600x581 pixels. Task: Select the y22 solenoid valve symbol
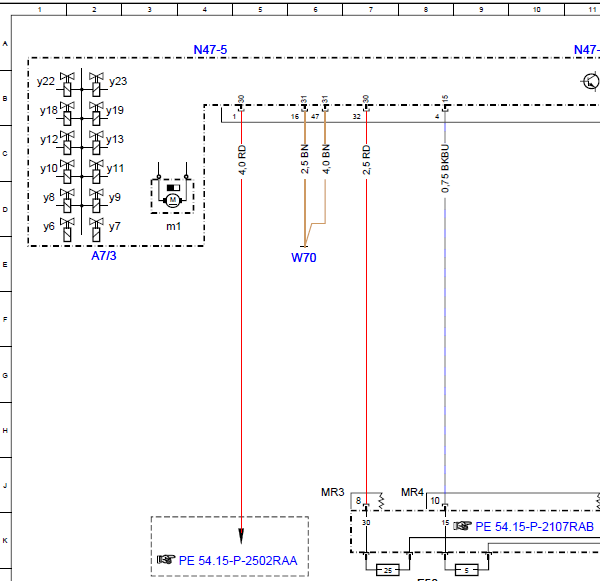click(x=67, y=85)
